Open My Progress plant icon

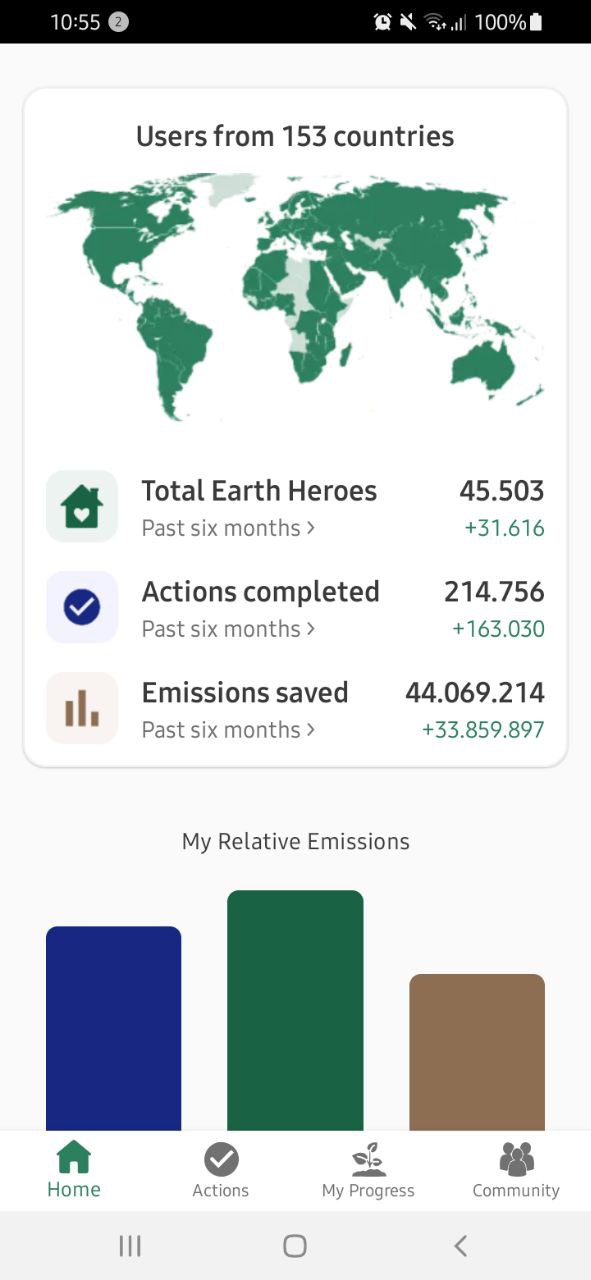(x=368, y=1160)
